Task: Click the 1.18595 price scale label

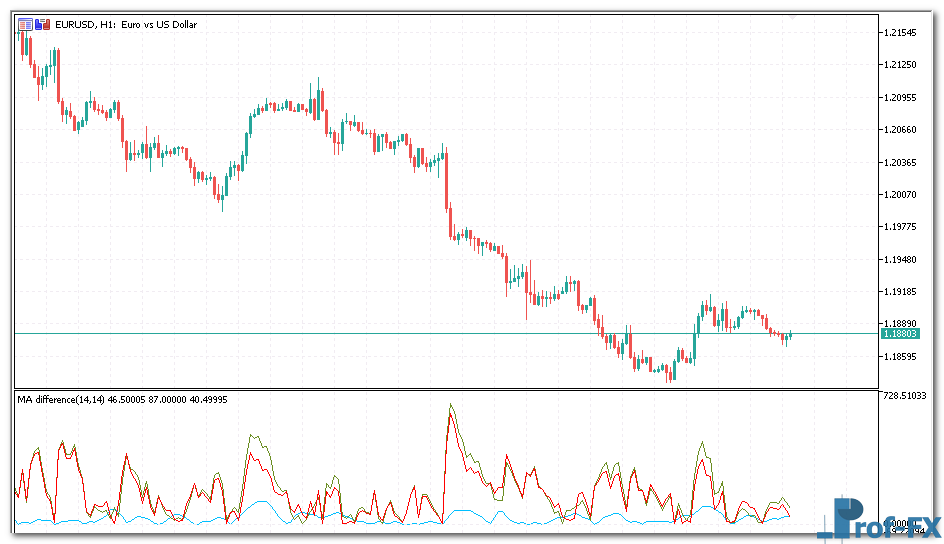Action: coord(901,356)
